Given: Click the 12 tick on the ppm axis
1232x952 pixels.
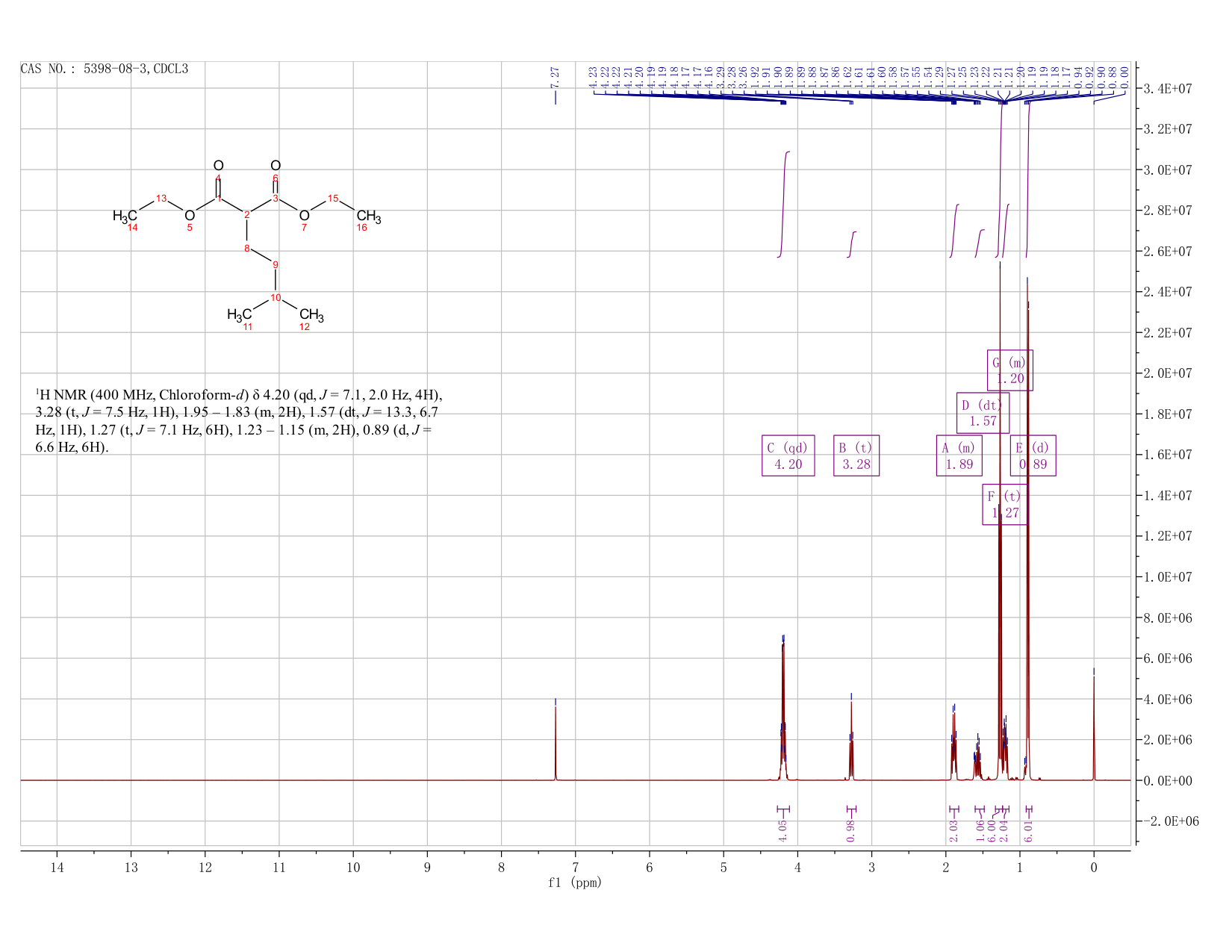Looking at the screenshot, I should [205, 867].
